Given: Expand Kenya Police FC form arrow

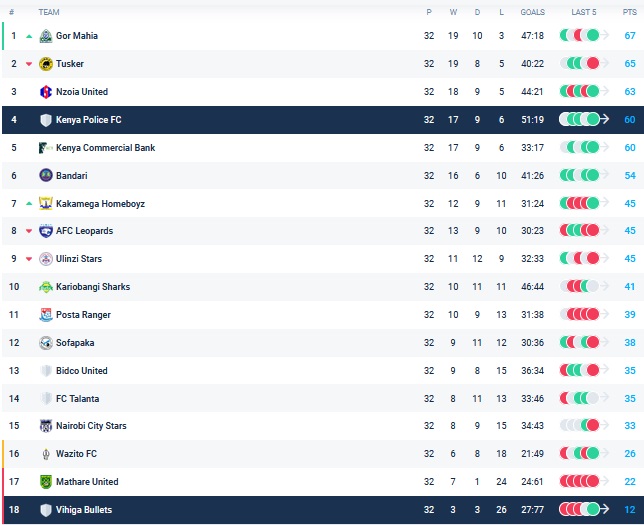Looking at the screenshot, I should point(605,120).
